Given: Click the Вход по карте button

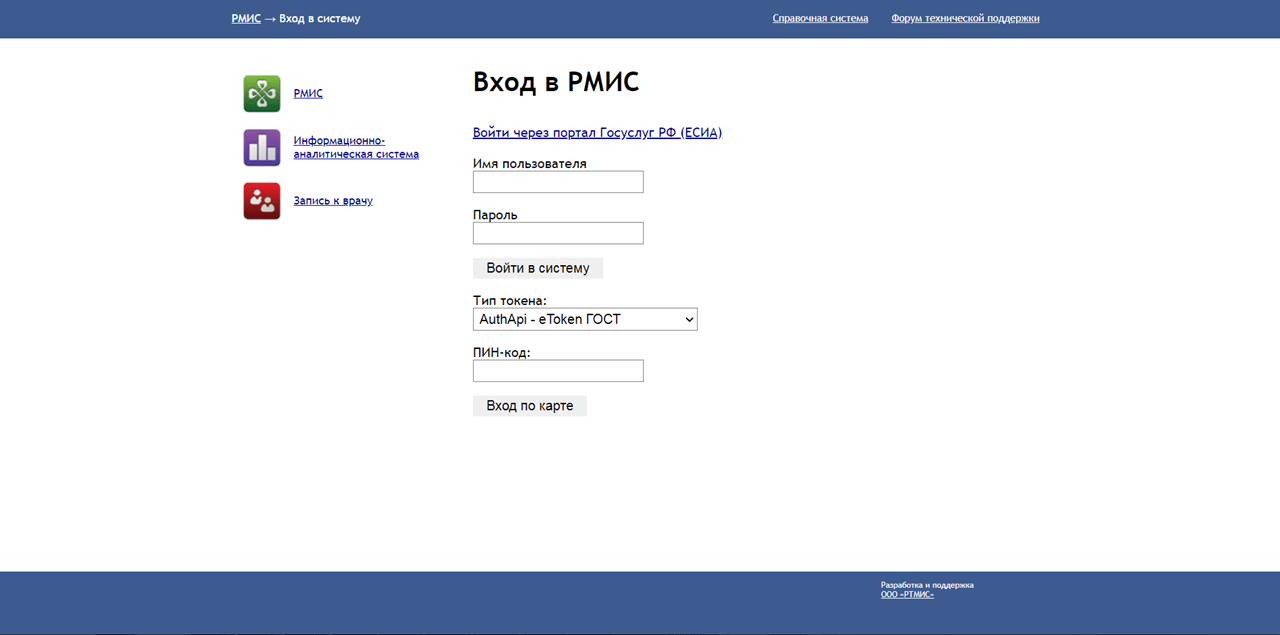Looking at the screenshot, I should click(x=530, y=406).
